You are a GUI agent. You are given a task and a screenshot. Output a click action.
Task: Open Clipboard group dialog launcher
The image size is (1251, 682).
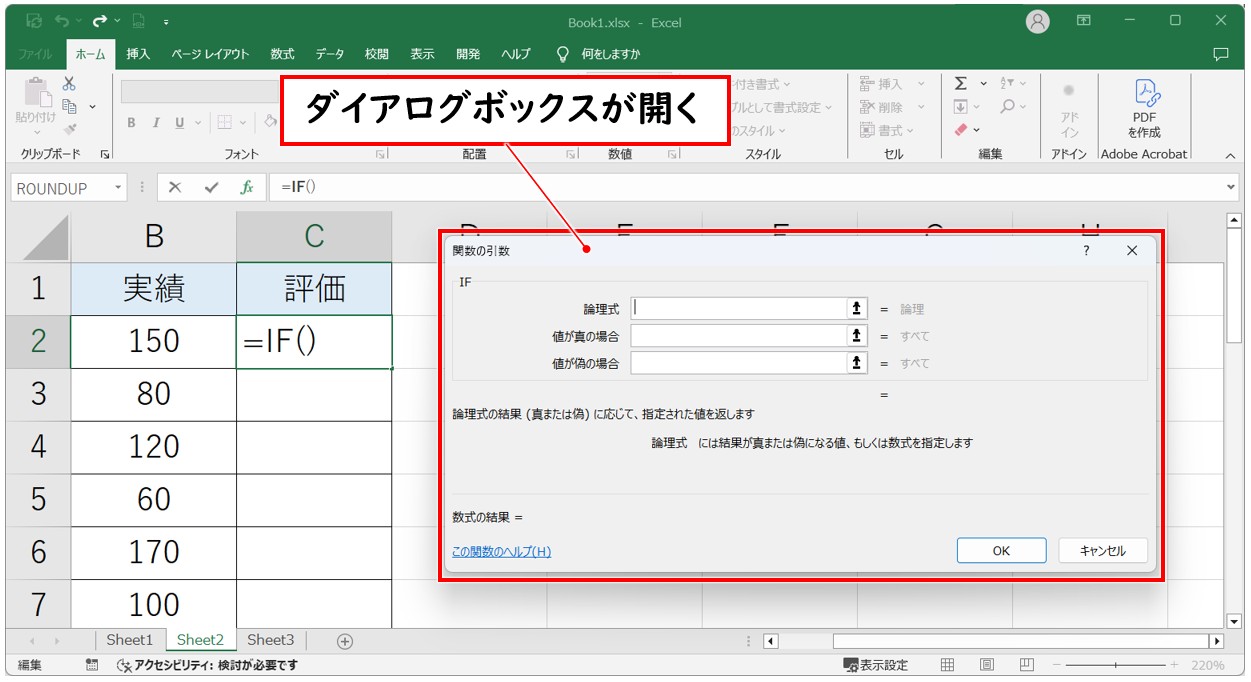(x=105, y=155)
